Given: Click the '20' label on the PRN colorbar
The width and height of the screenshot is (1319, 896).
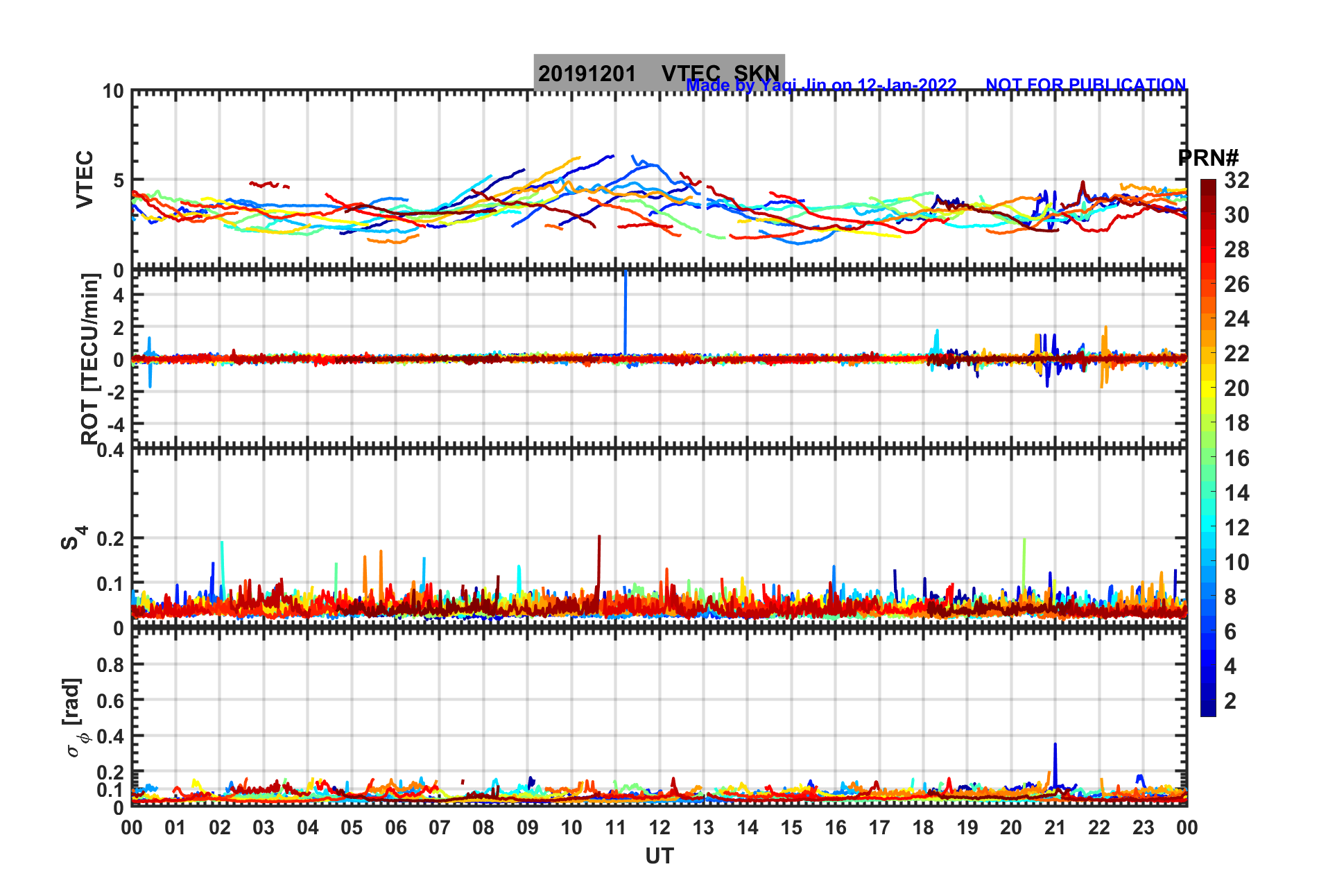Looking at the screenshot, I should tap(1236, 388).
